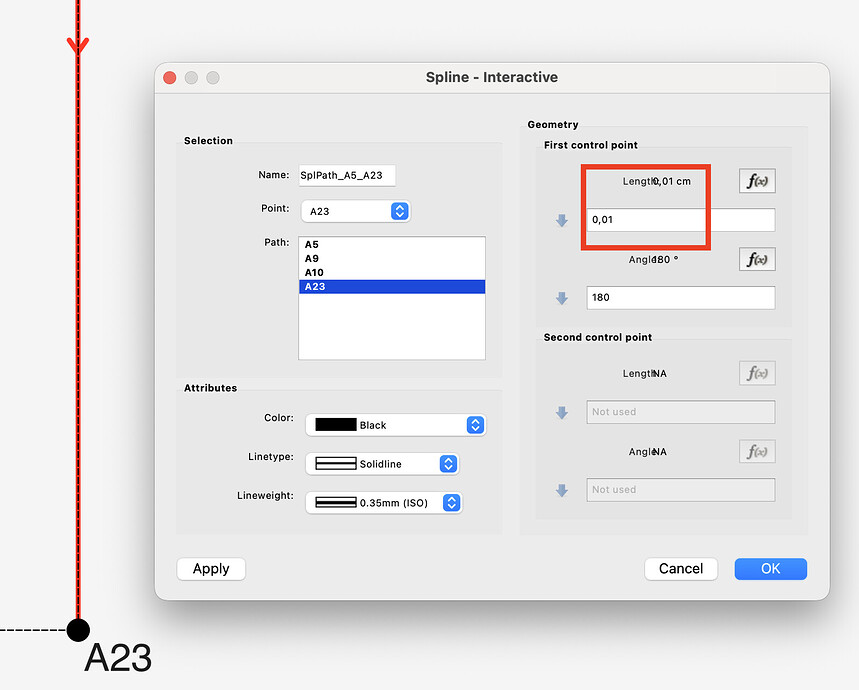Click blue arrow beside second length field

(x=562, y=412)
